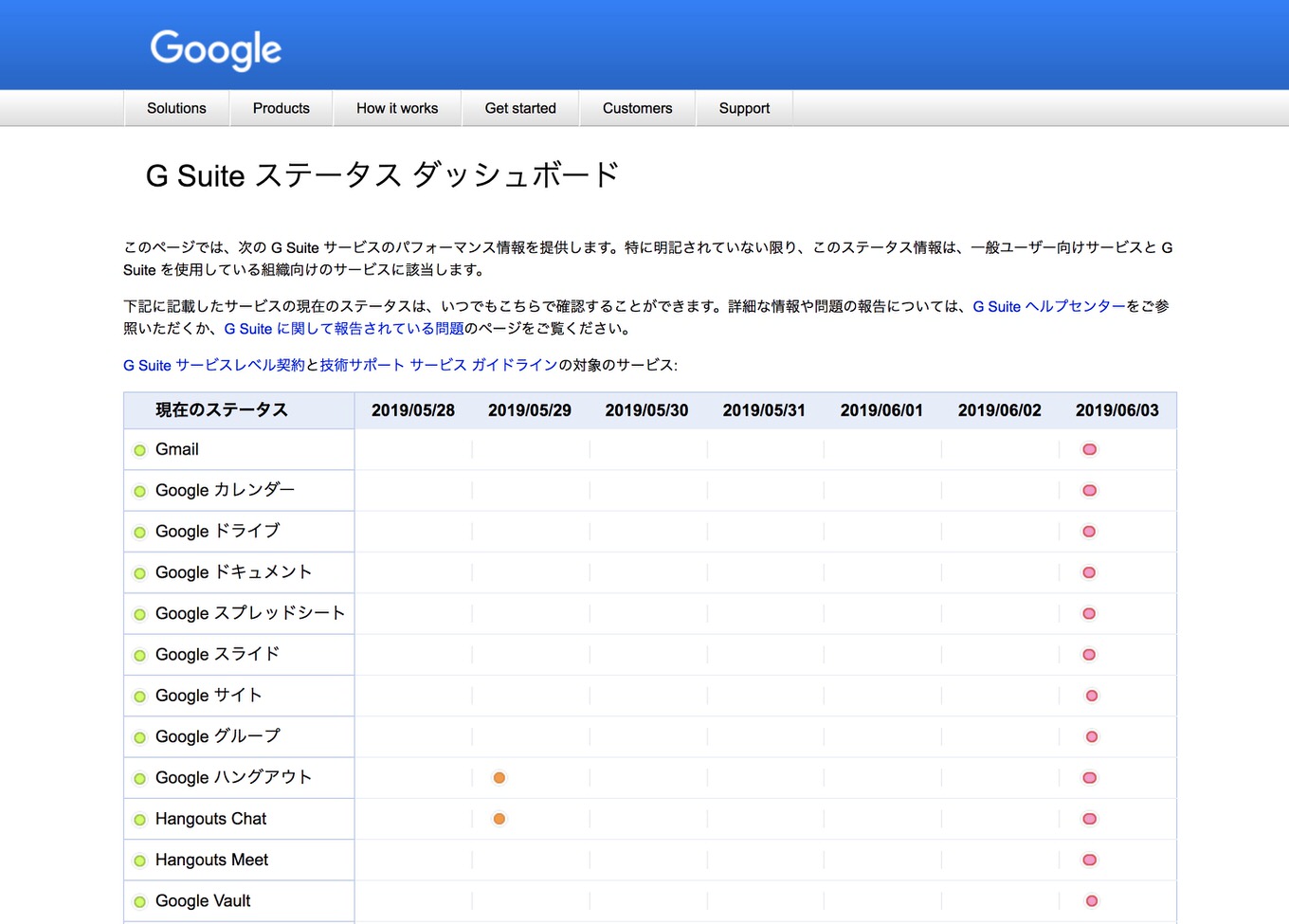Screen dimensions: 1289x924
Task: Select the Google スプレッドシート service name
Action: [x=250, y=613]
